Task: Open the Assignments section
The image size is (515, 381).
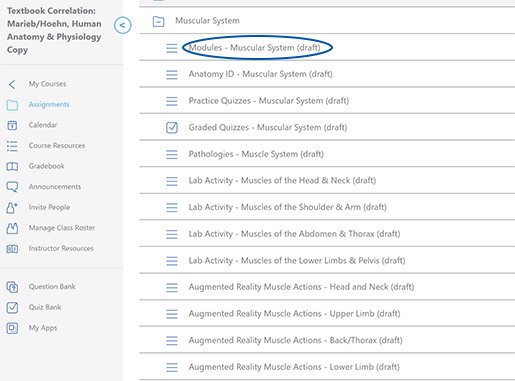Action: 49,105
